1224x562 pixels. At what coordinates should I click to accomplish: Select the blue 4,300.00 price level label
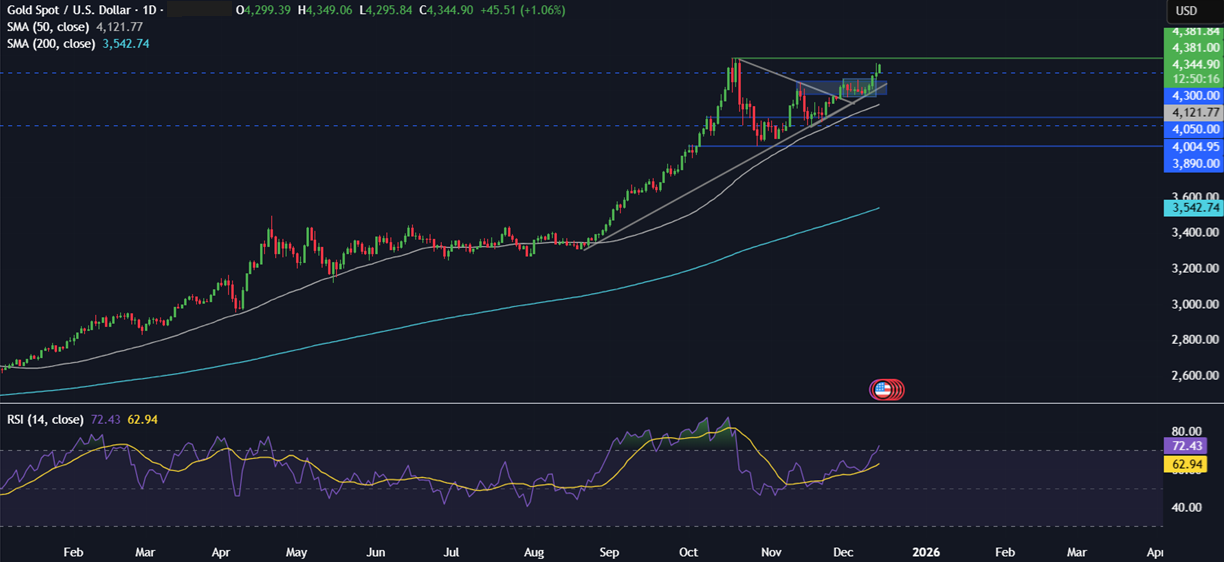tap(1193, 95)
